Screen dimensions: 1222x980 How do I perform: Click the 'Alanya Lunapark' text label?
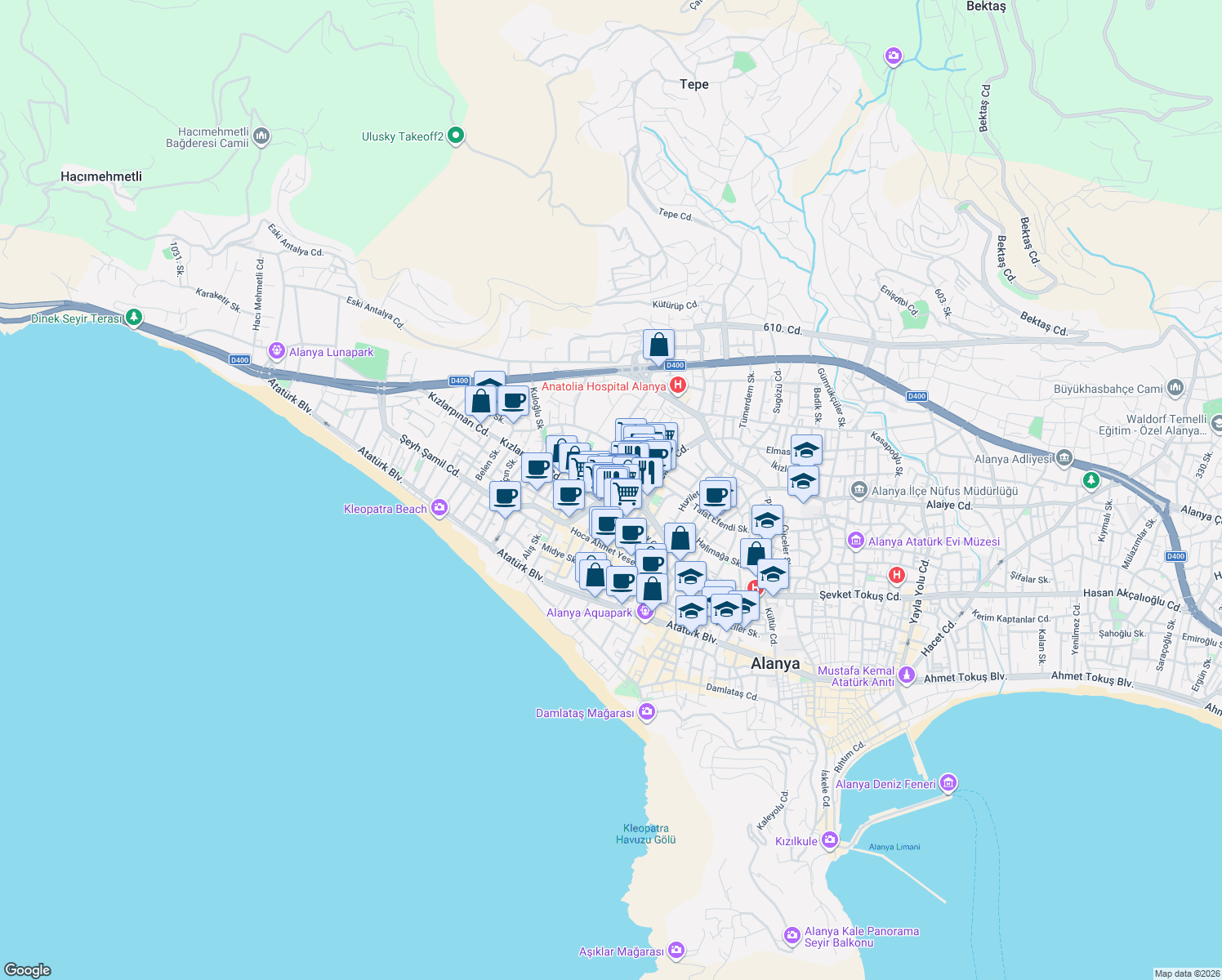(x=331, y=352)
